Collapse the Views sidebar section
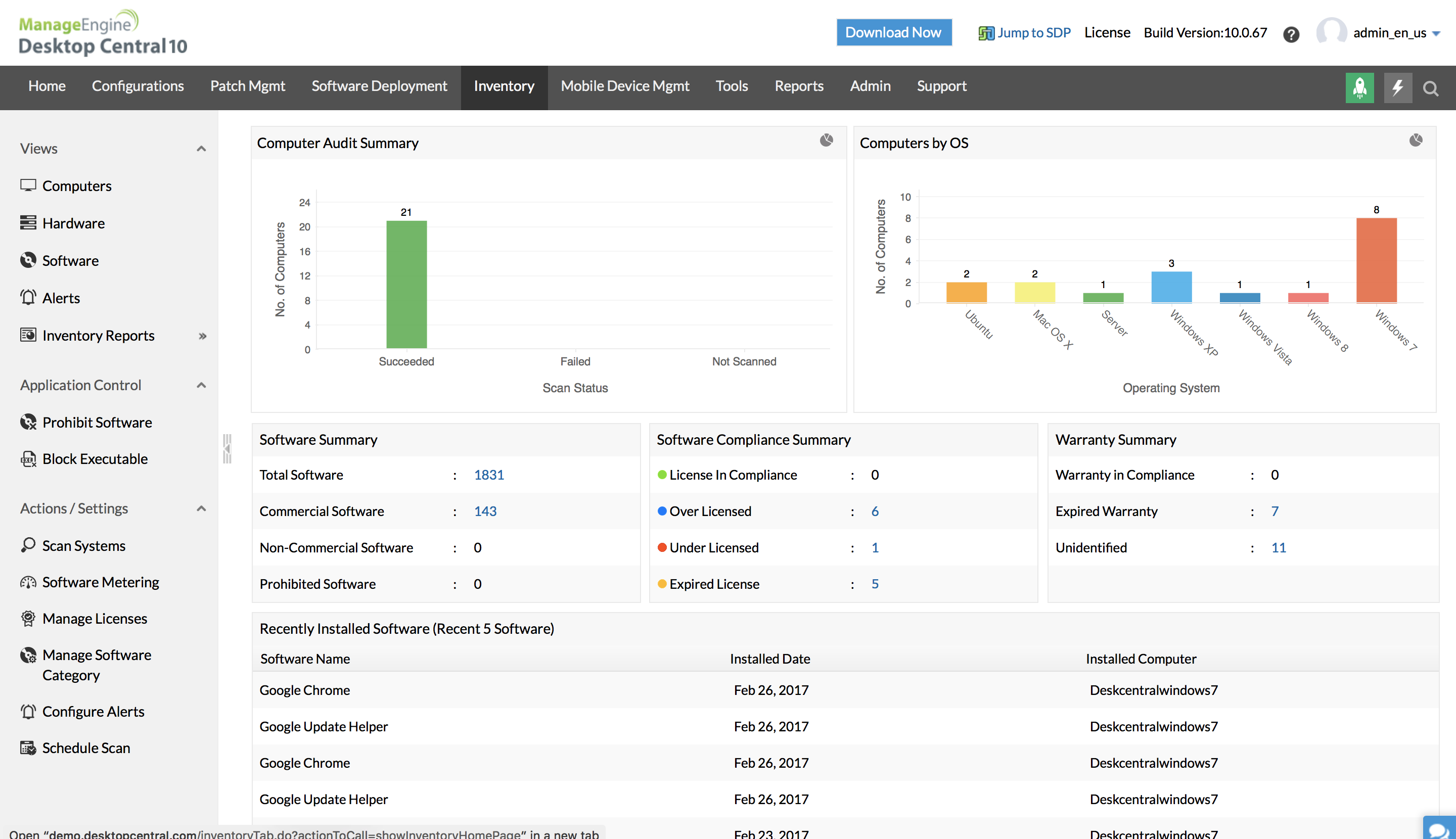Viewport: 1456px width, 839px height. 201,149
